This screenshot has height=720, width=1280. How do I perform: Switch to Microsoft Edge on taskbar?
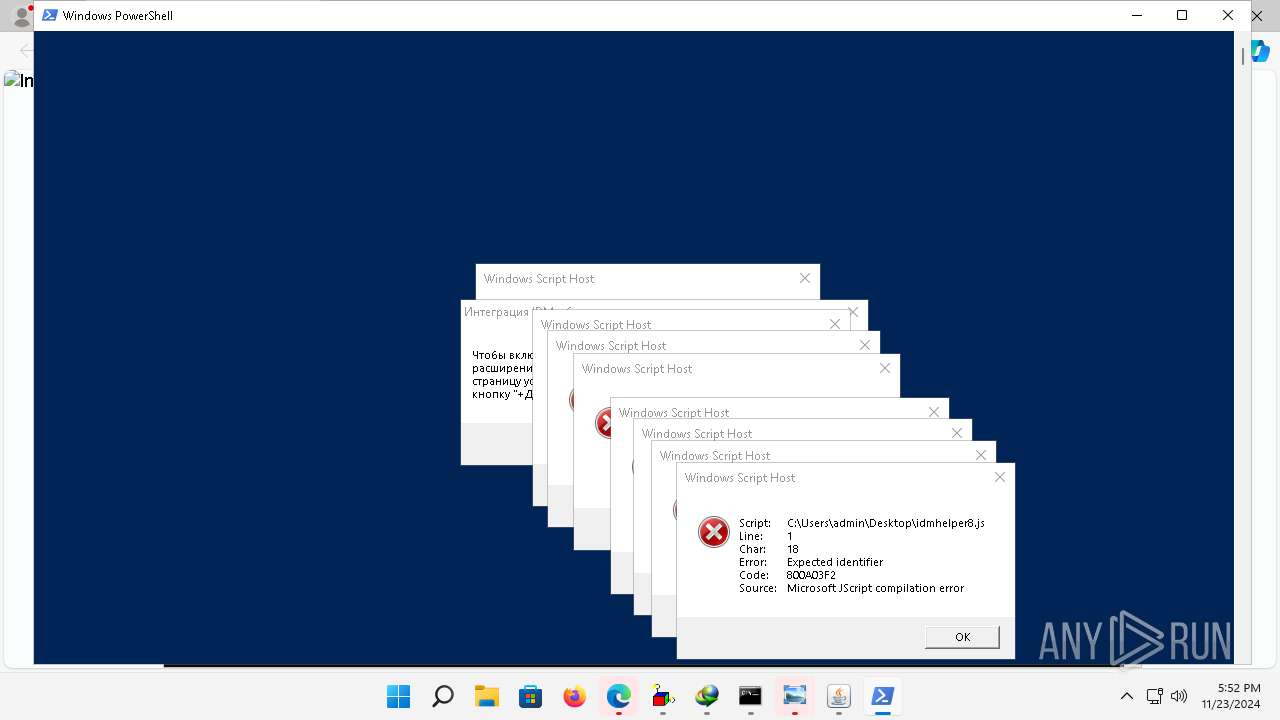coord(618,696)
